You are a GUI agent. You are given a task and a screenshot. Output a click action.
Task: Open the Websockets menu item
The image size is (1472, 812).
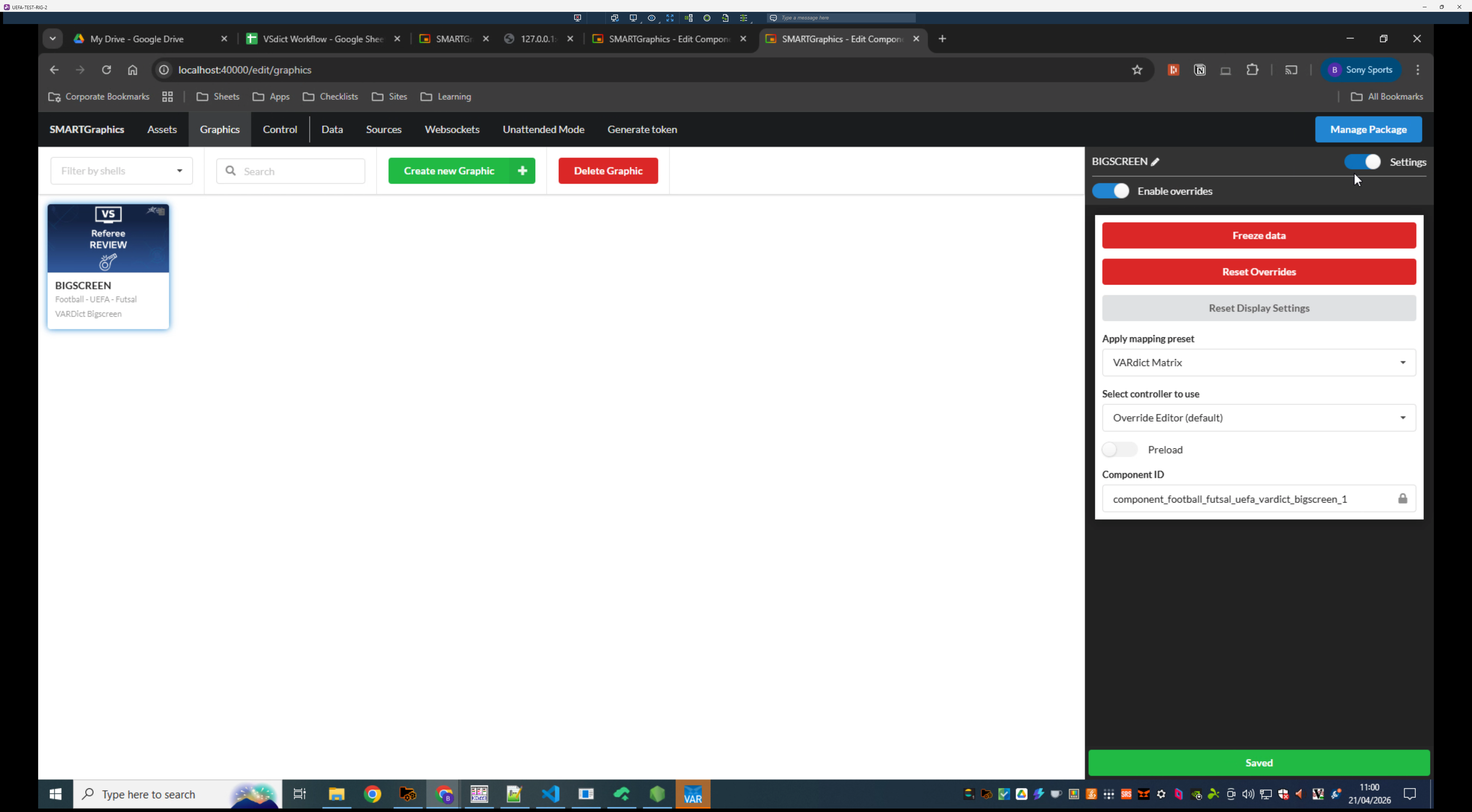click(452, 130)
